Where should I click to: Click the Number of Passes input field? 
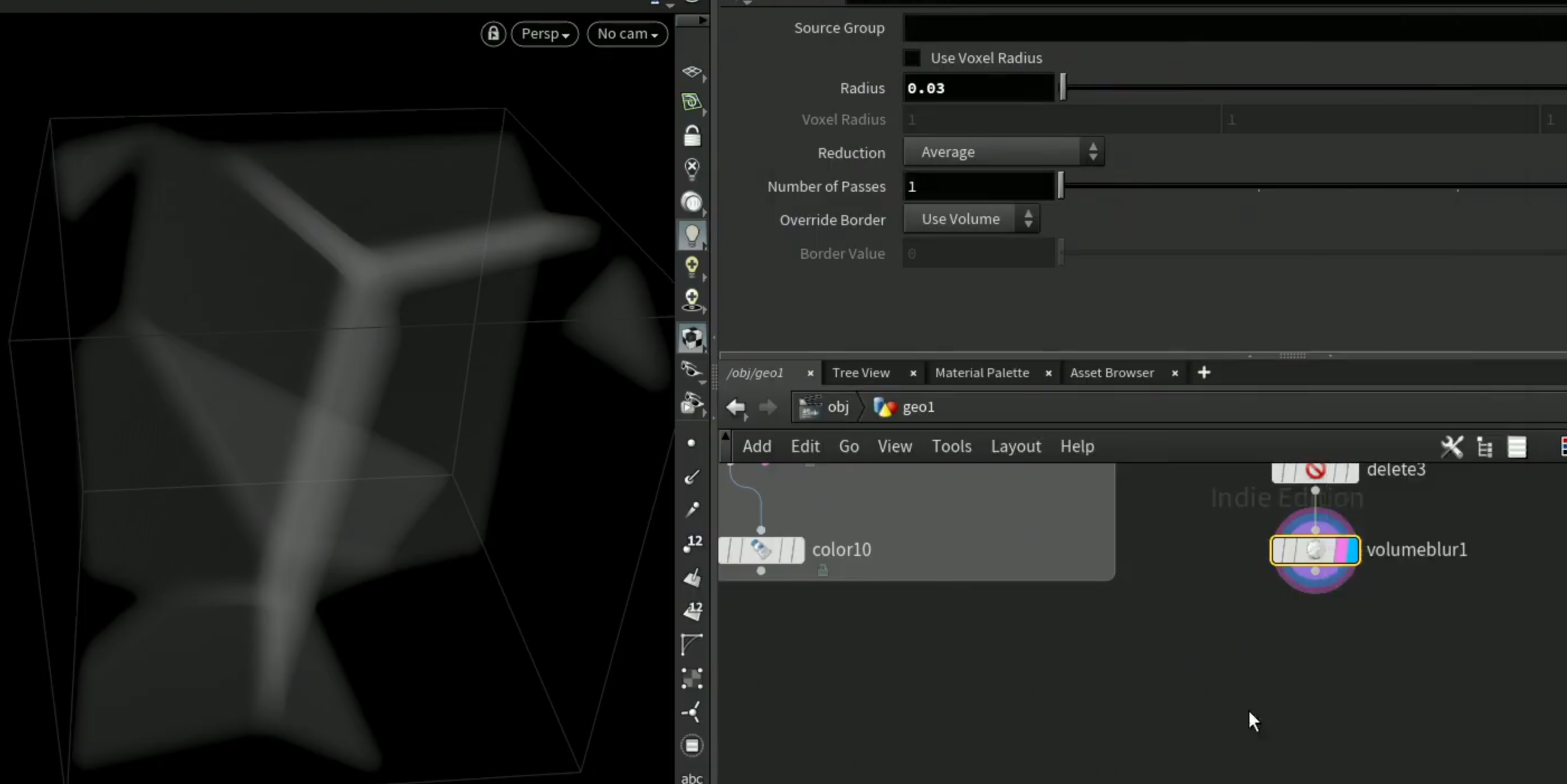tap(979, 186)
